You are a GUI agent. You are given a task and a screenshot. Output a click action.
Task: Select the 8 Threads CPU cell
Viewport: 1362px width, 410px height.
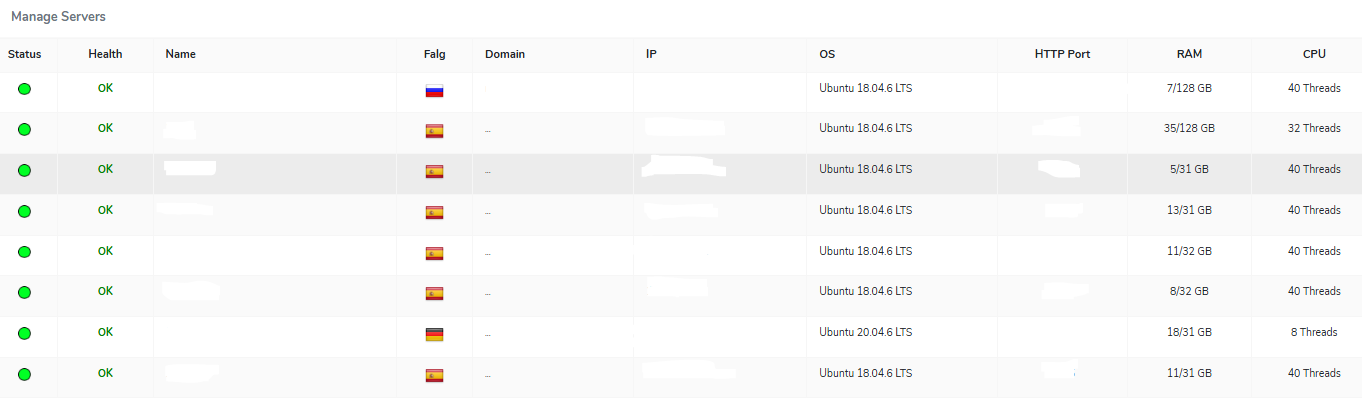pos(1313,332)
